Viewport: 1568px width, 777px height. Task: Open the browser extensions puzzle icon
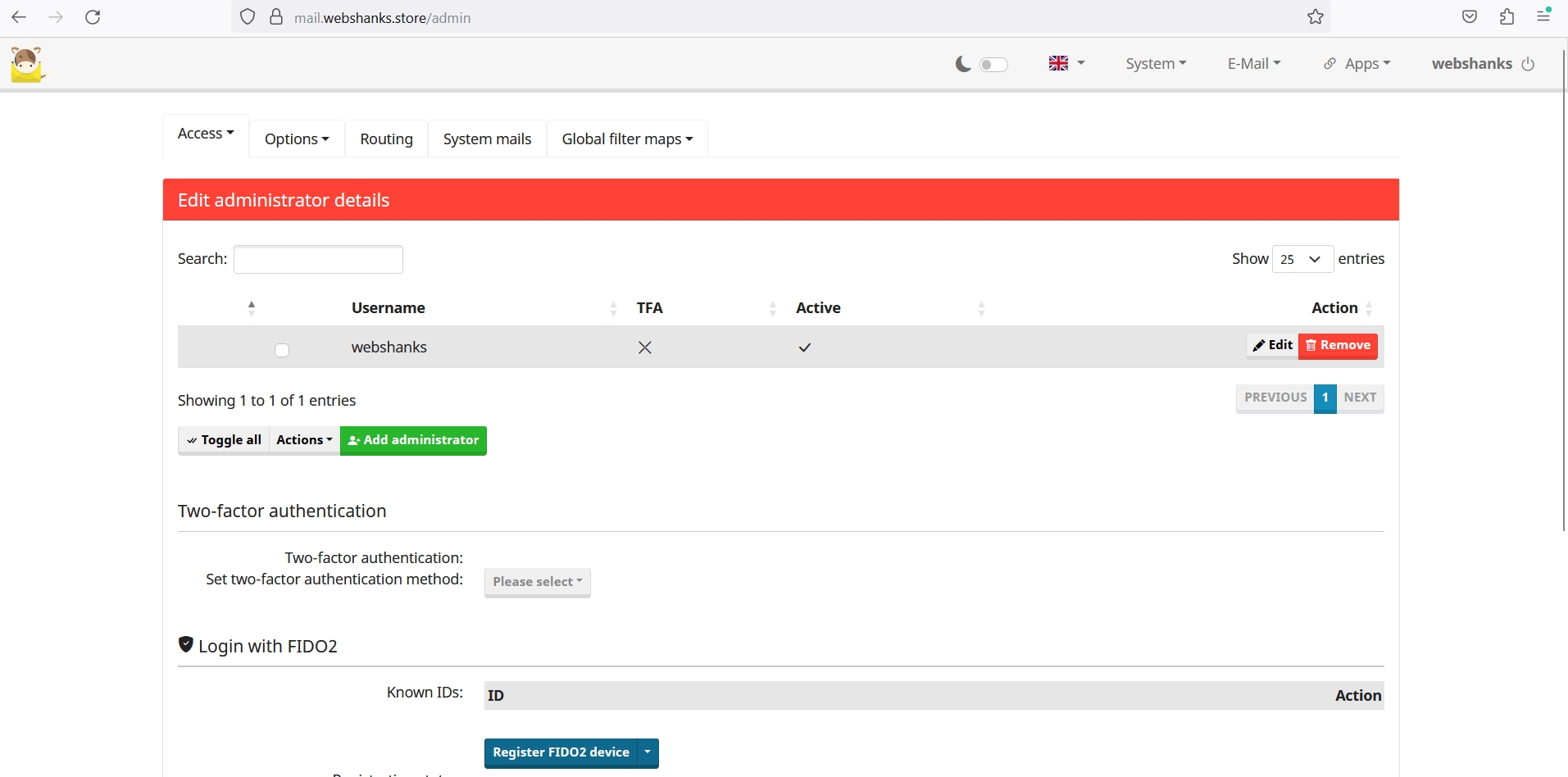[x=1507, y=17]
